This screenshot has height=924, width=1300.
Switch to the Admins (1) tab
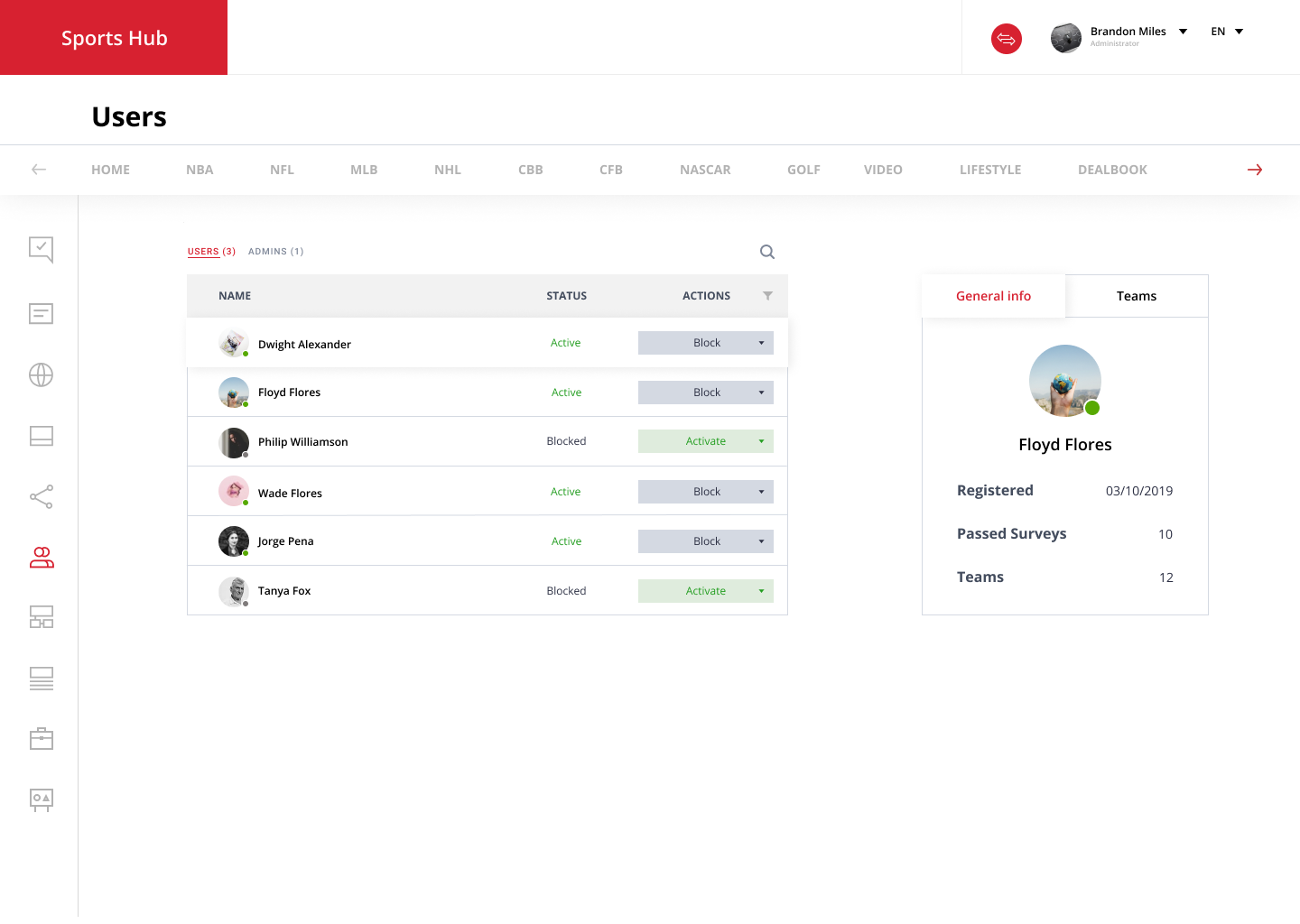click(x=276, y=252)
